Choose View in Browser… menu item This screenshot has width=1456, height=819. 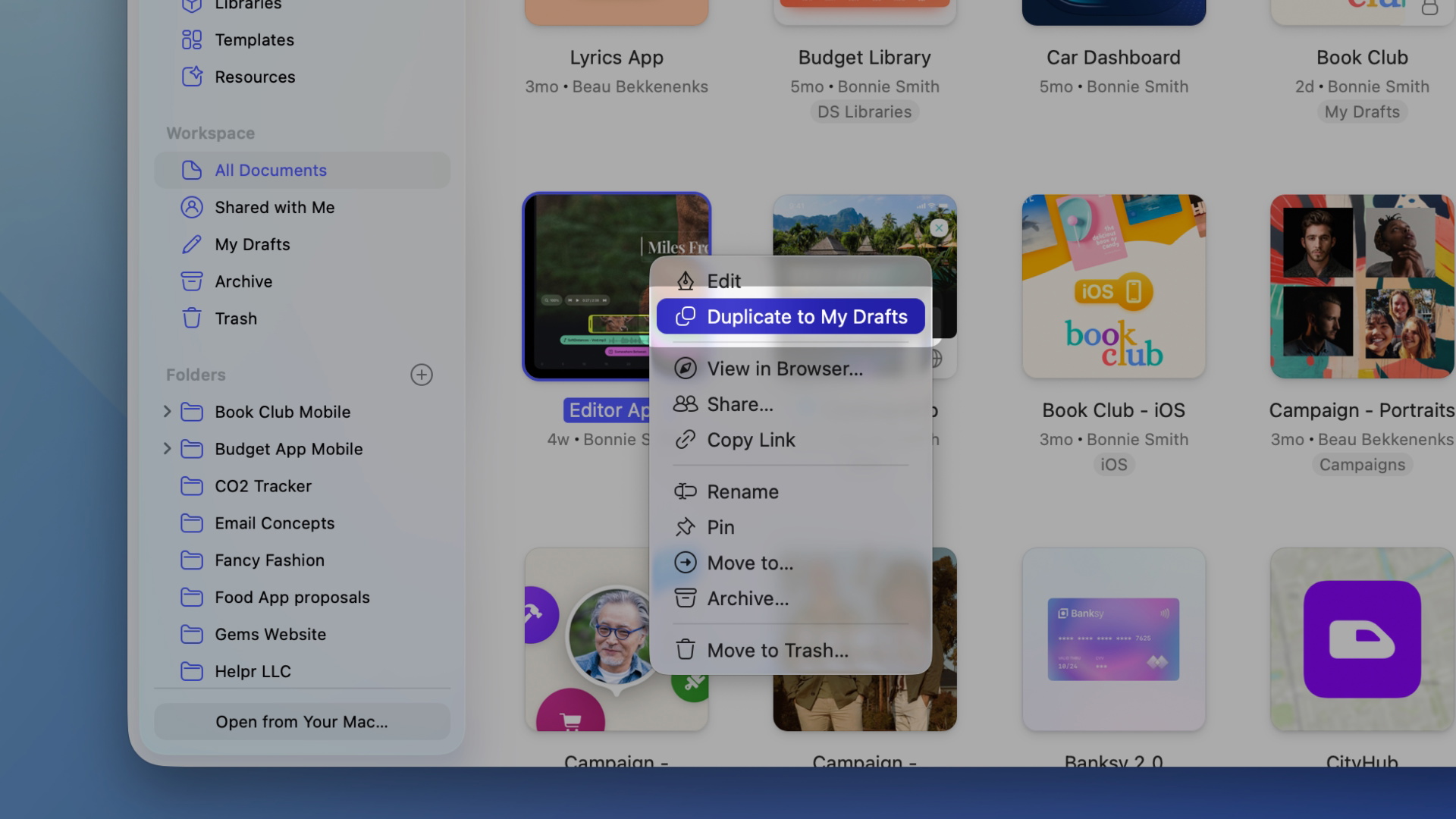click(790, 369)
